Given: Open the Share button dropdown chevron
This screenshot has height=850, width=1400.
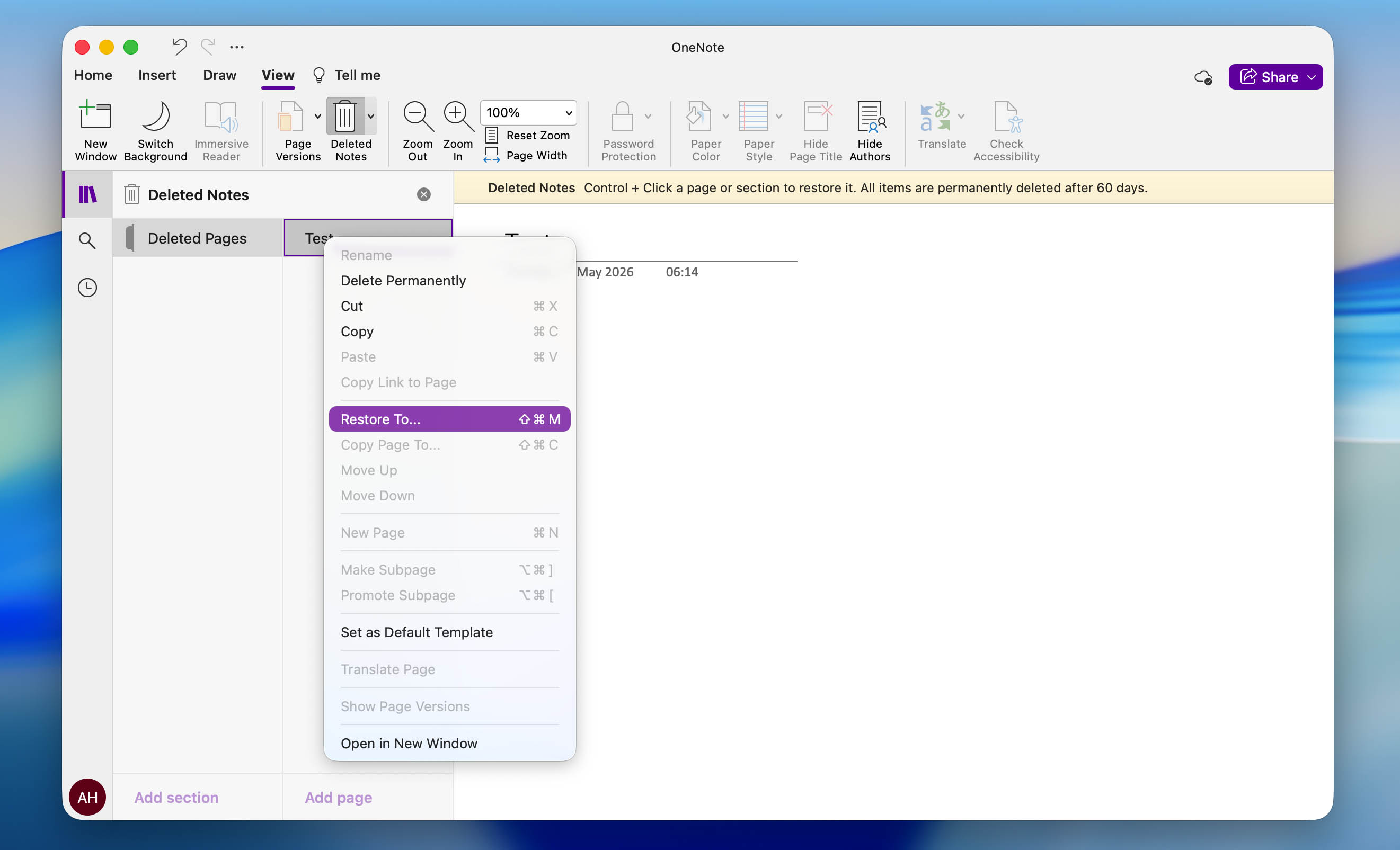Looking at the screenshot, I should point(1312,77).
